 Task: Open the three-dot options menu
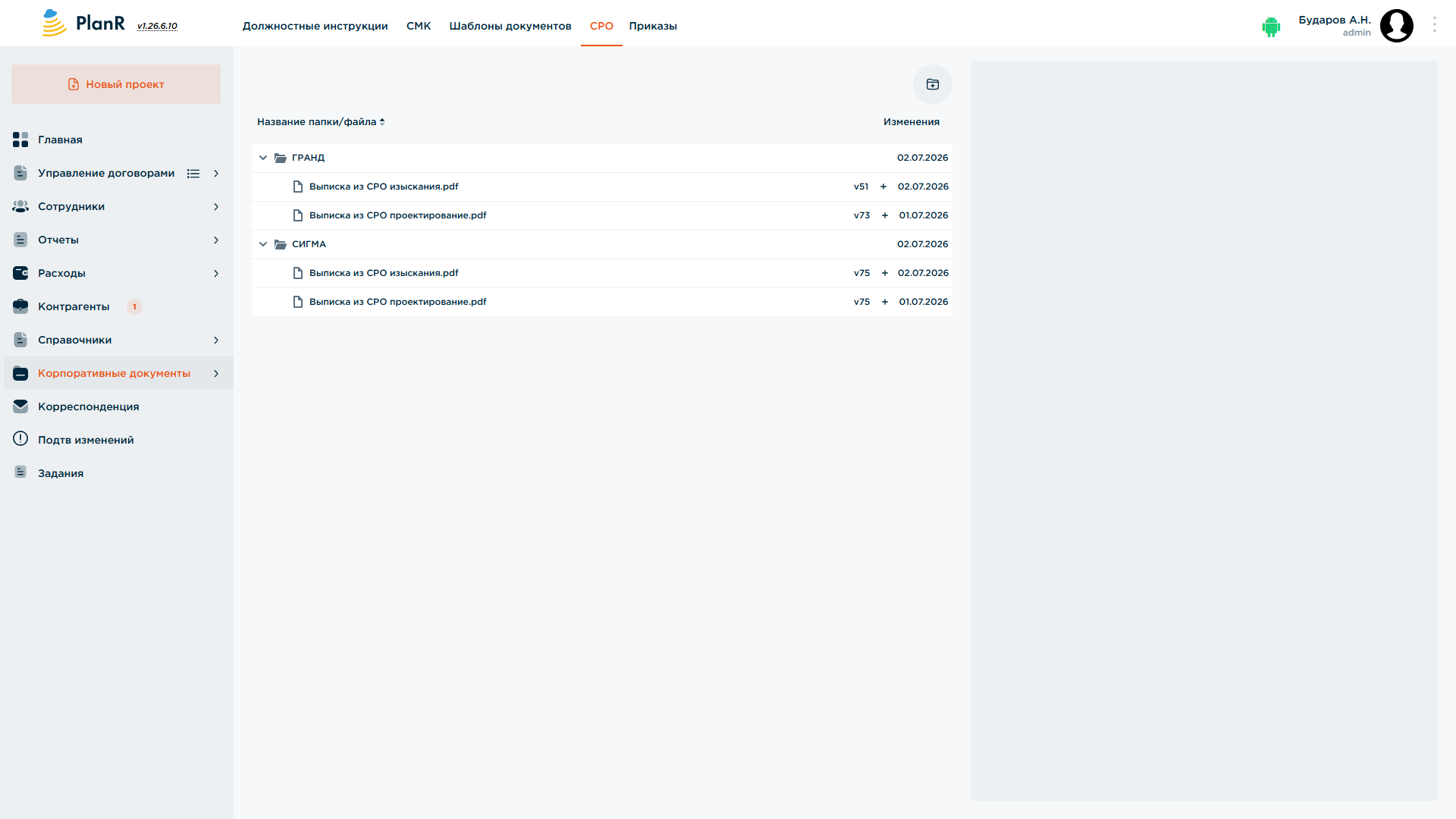[x=1434, y=25]
